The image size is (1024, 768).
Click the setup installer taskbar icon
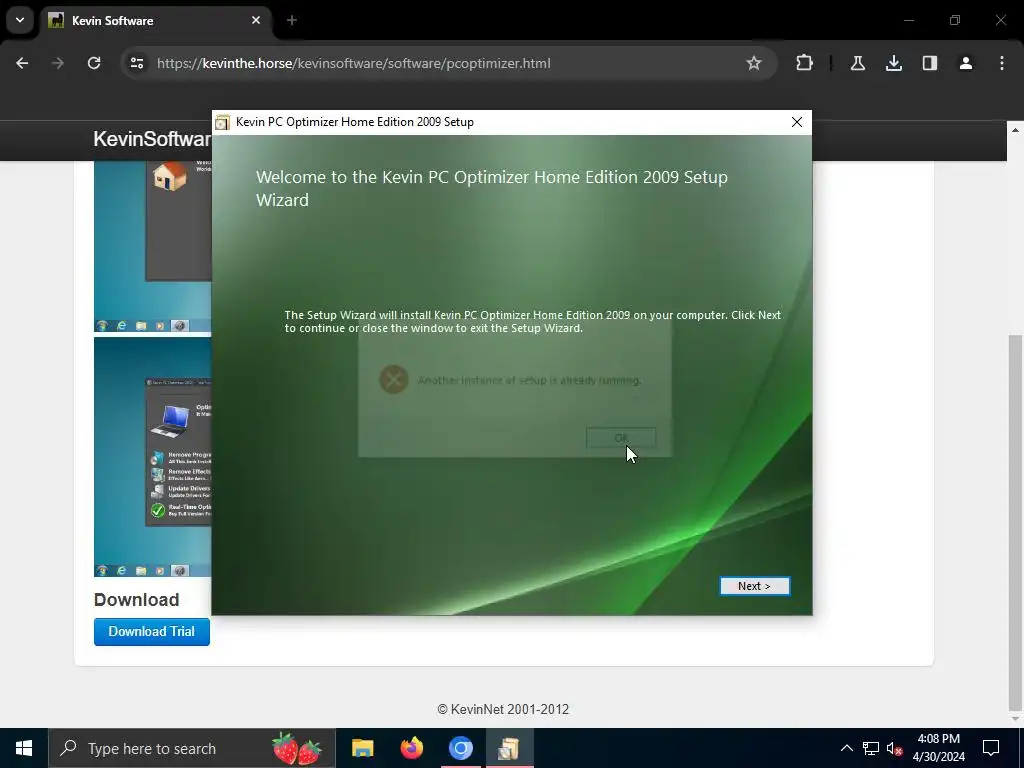(509, 748)
